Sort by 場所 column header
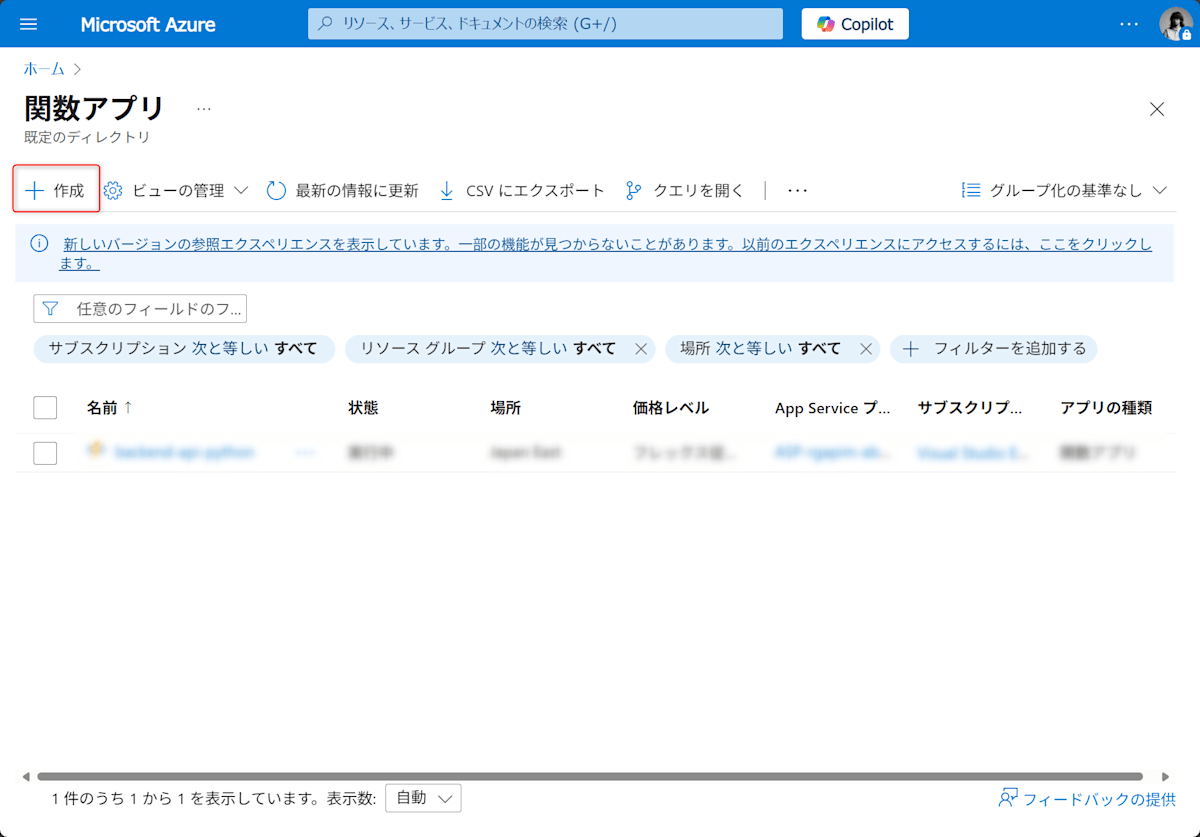The width and height of the screenshot is (1200, 837). (x=505, y=407)
